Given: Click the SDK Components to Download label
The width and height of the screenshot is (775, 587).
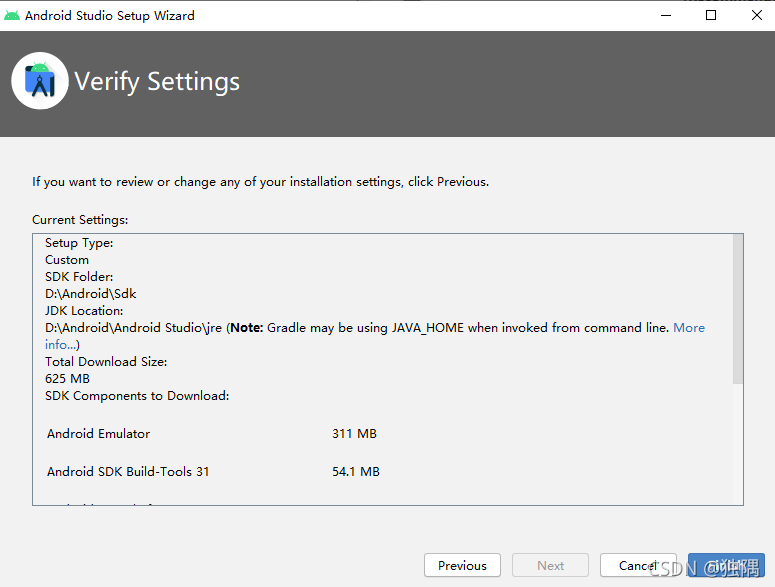Looking at the screenshot, I should coord(137,395).
